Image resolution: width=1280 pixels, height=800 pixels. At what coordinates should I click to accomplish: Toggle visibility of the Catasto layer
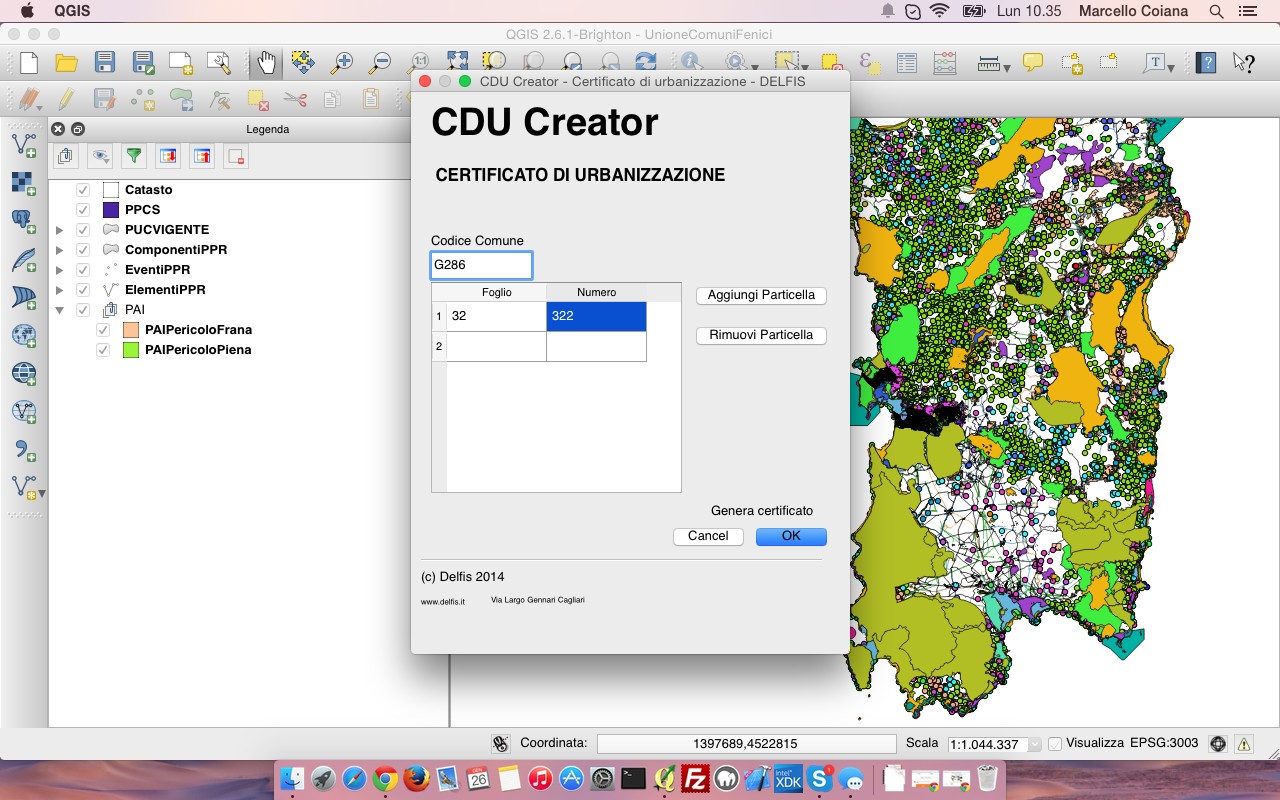(83, 190)
